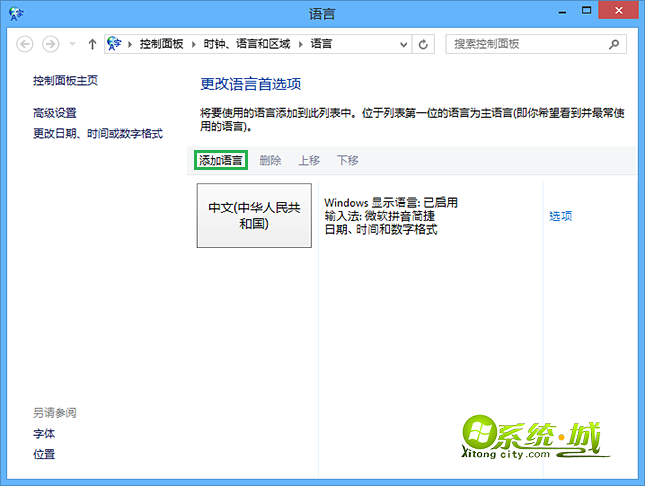
Task: Click the Back navigation arrow
Action: [x=26, y=45]
